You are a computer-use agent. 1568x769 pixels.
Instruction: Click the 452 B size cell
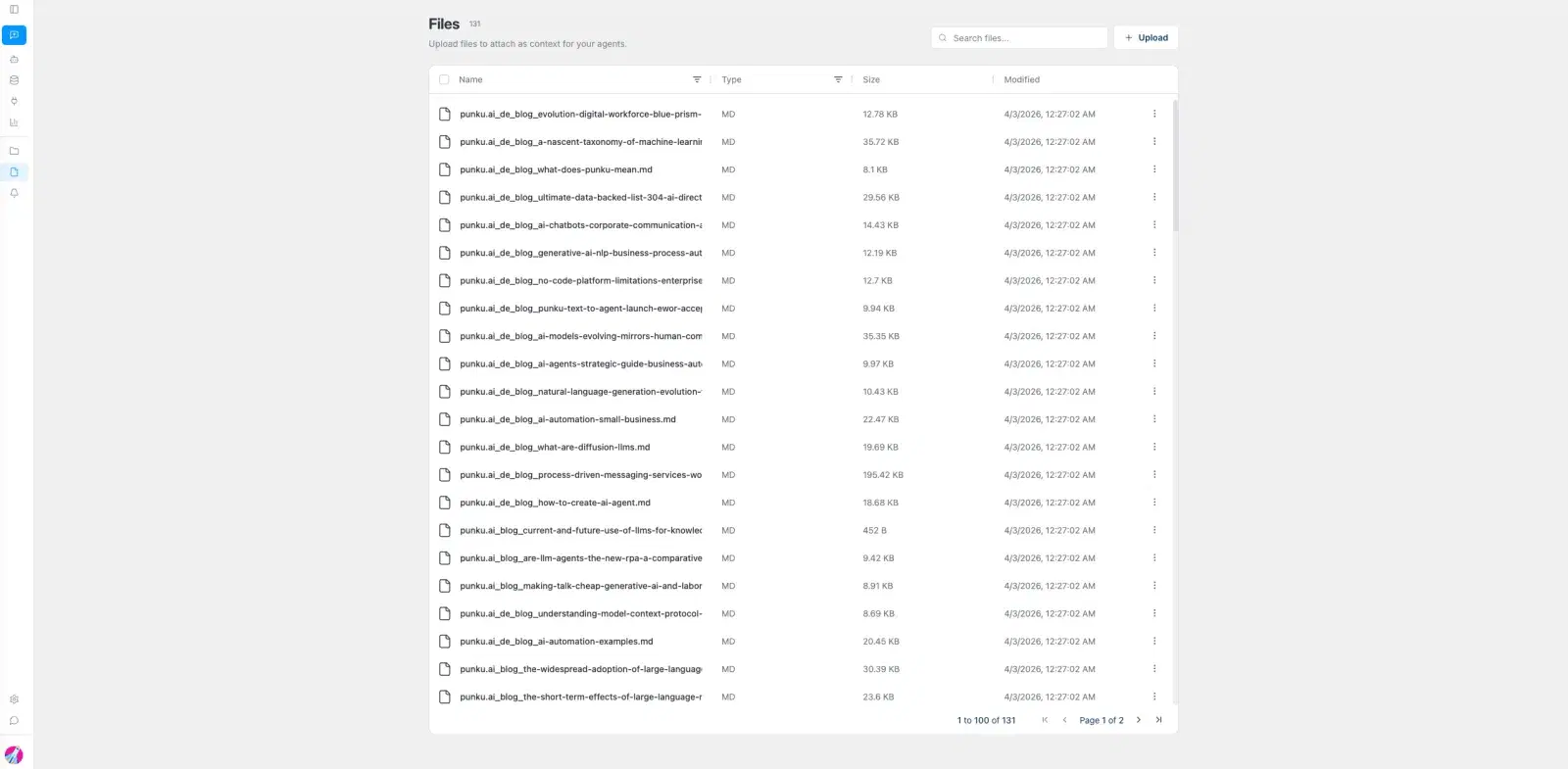874,530
